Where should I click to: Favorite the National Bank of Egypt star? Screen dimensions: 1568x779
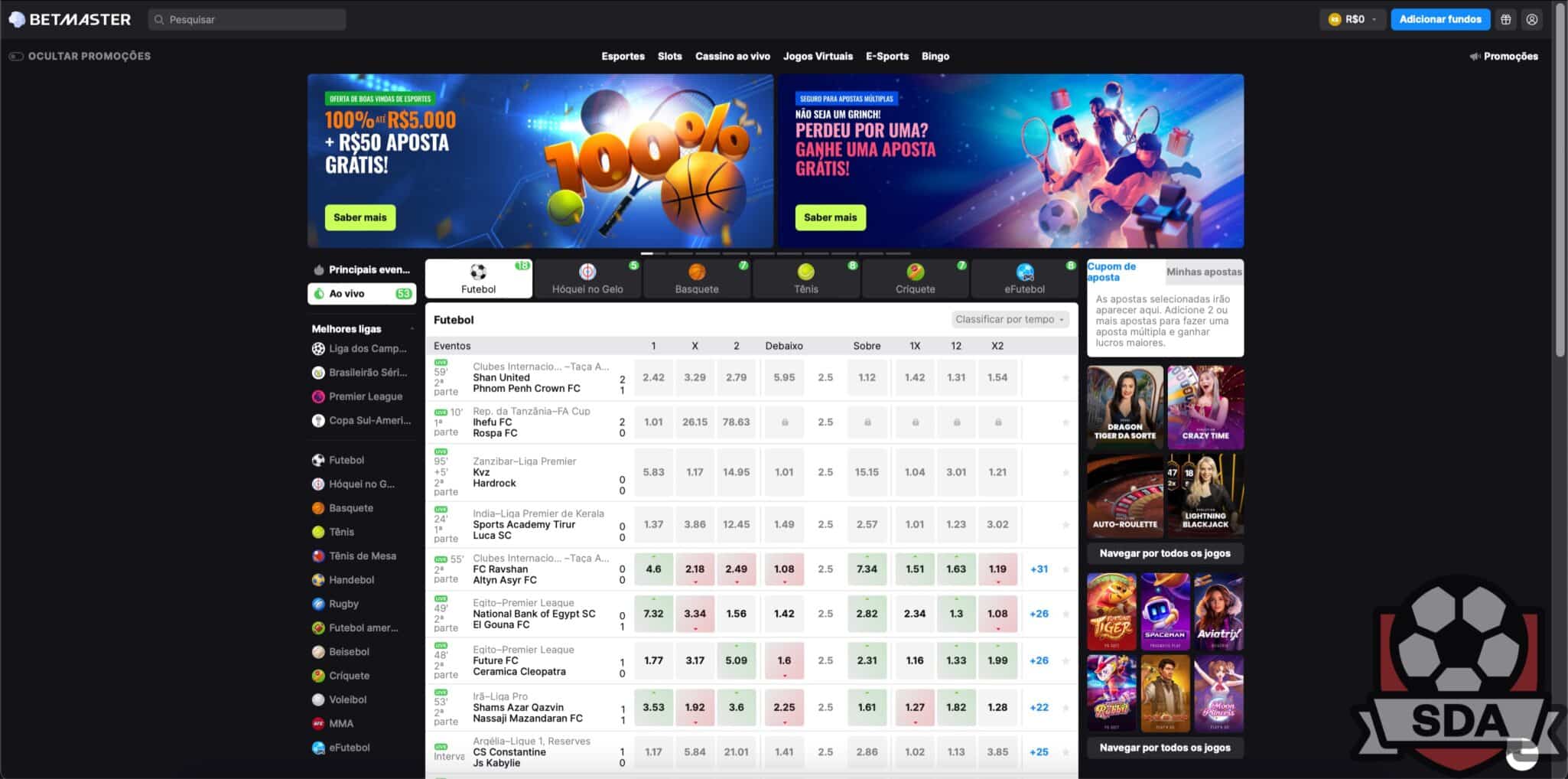[1065, 614]
